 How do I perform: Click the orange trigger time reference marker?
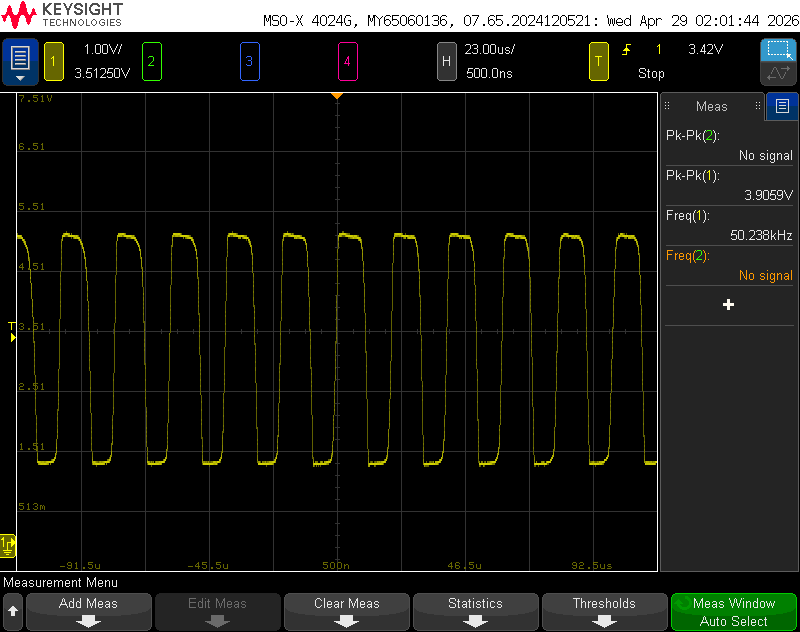[337, 96]
